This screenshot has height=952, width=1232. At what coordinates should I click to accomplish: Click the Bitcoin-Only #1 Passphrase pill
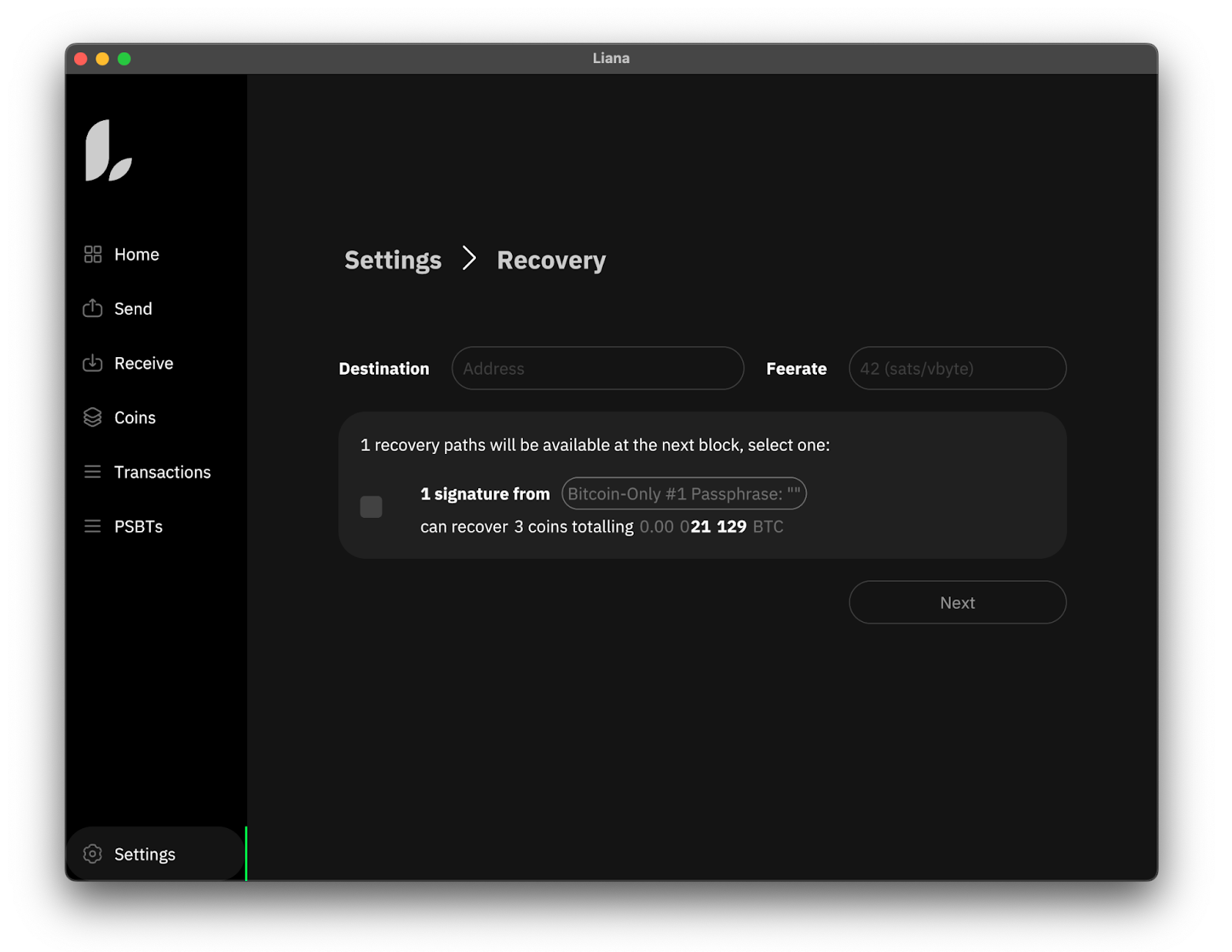pyautogui.click(x=683, y=493)
